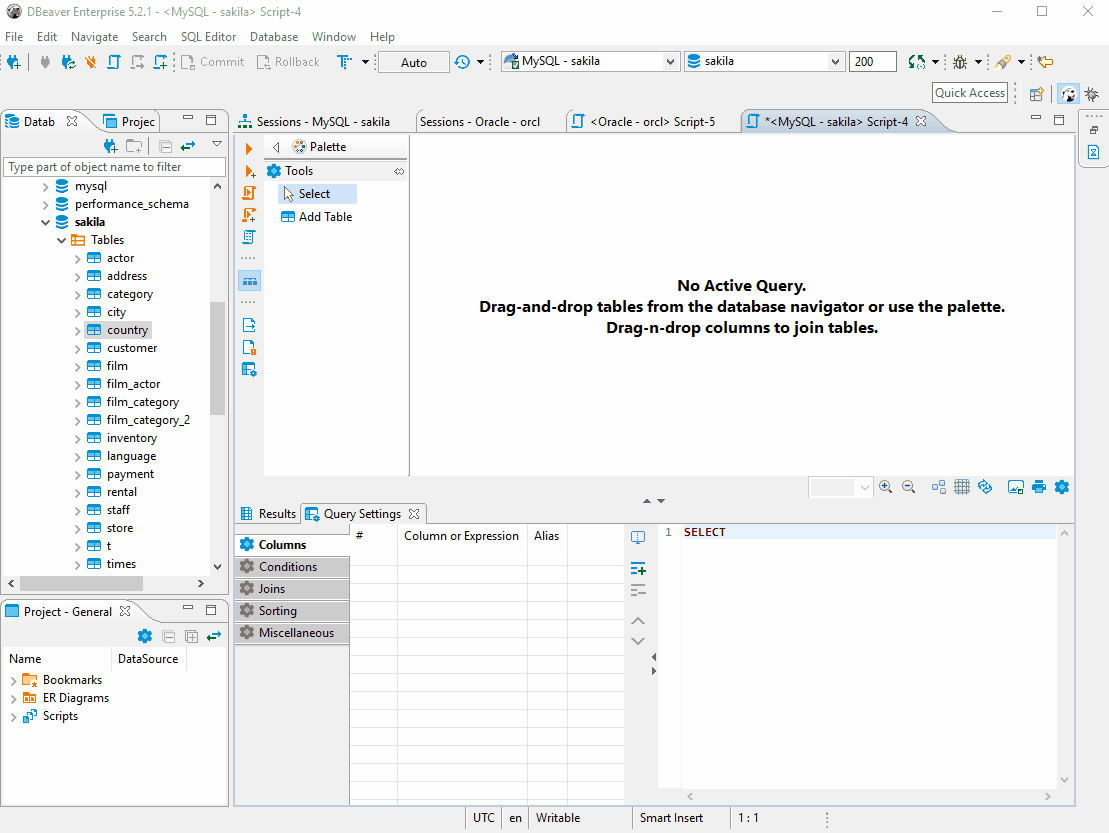Screen dimensions: 1109x833
Task: Click the execute SQL statement arrow icon
Action: click(248, 148)
